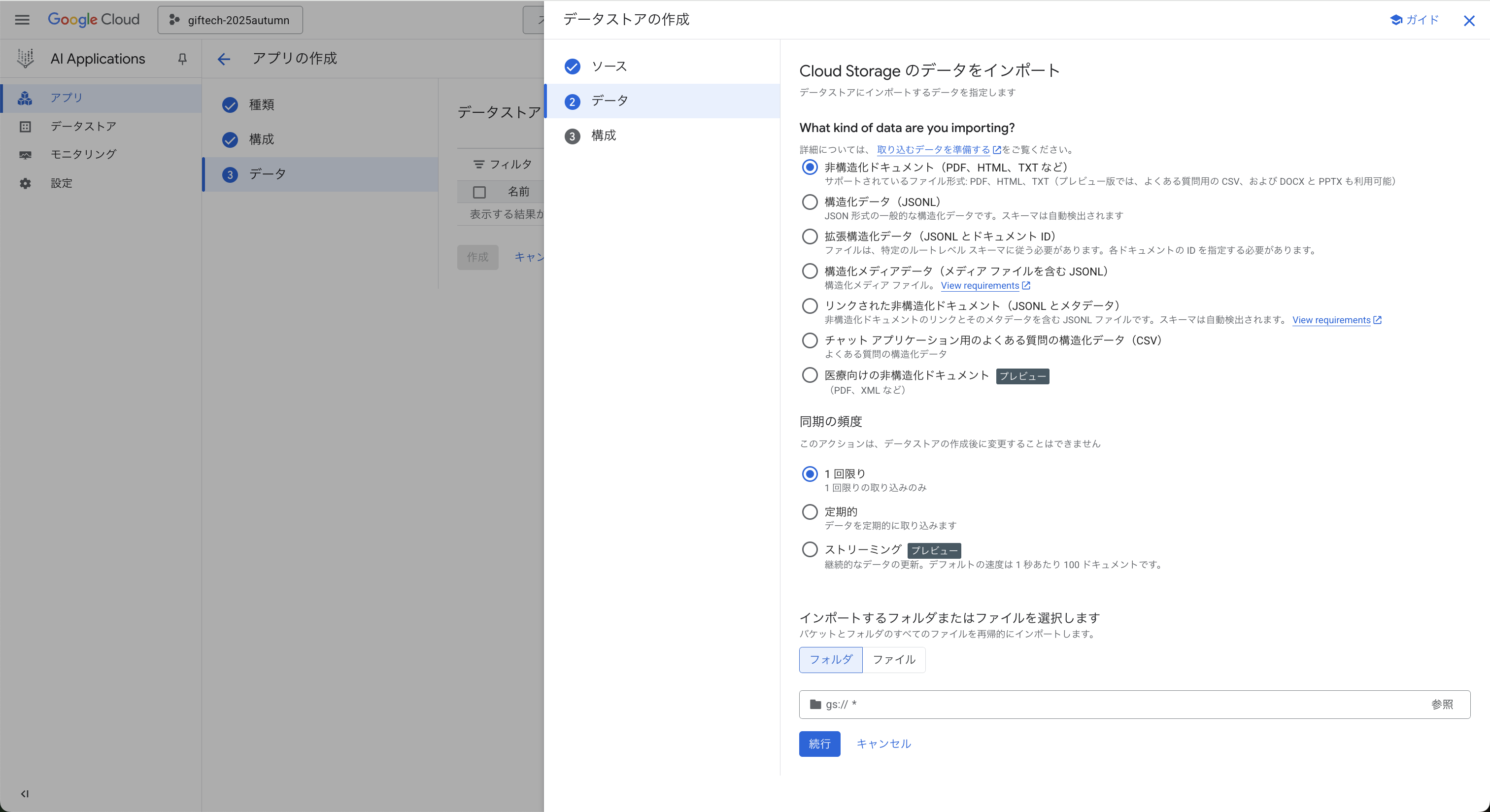Check the 名前 header checkbox in results table
This screenshot has height=812, width=1490.
point(479,192)
